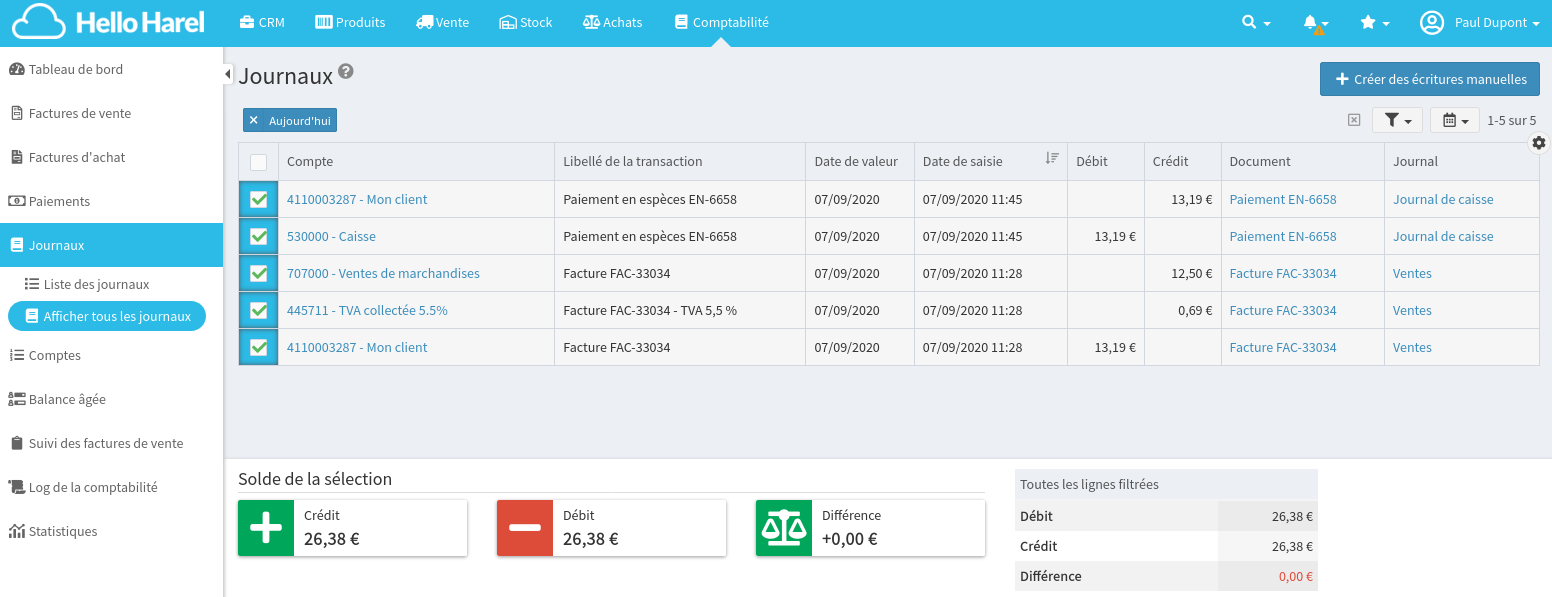Sort by the Date de saisie sort icon
Screen dimensions: 1552x597
(x=1051, y=158)
